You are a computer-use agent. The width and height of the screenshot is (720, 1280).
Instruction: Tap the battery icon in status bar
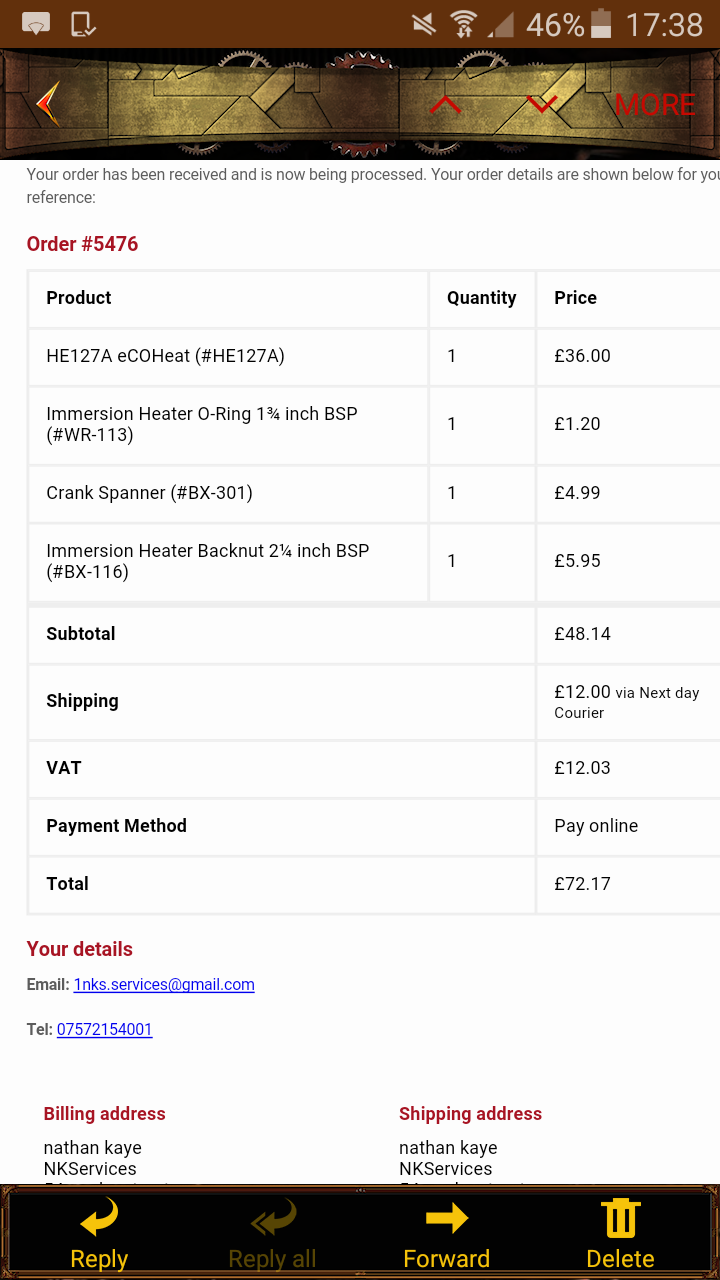coord(601,23)
